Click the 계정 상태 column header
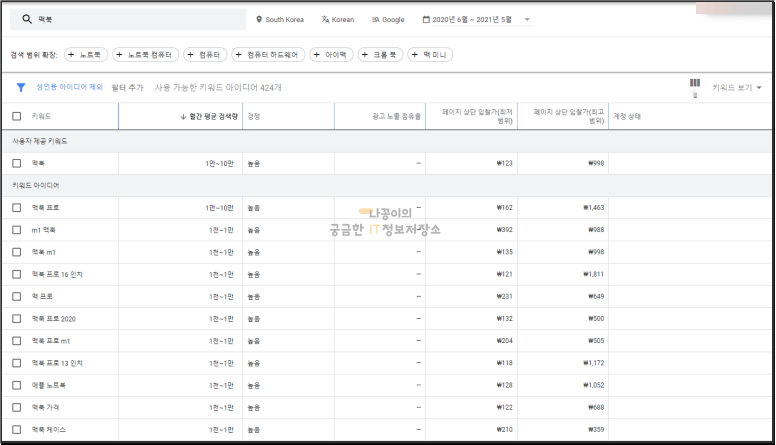The width and height of the screenshot is (776, 445). [x=627, y=116]
